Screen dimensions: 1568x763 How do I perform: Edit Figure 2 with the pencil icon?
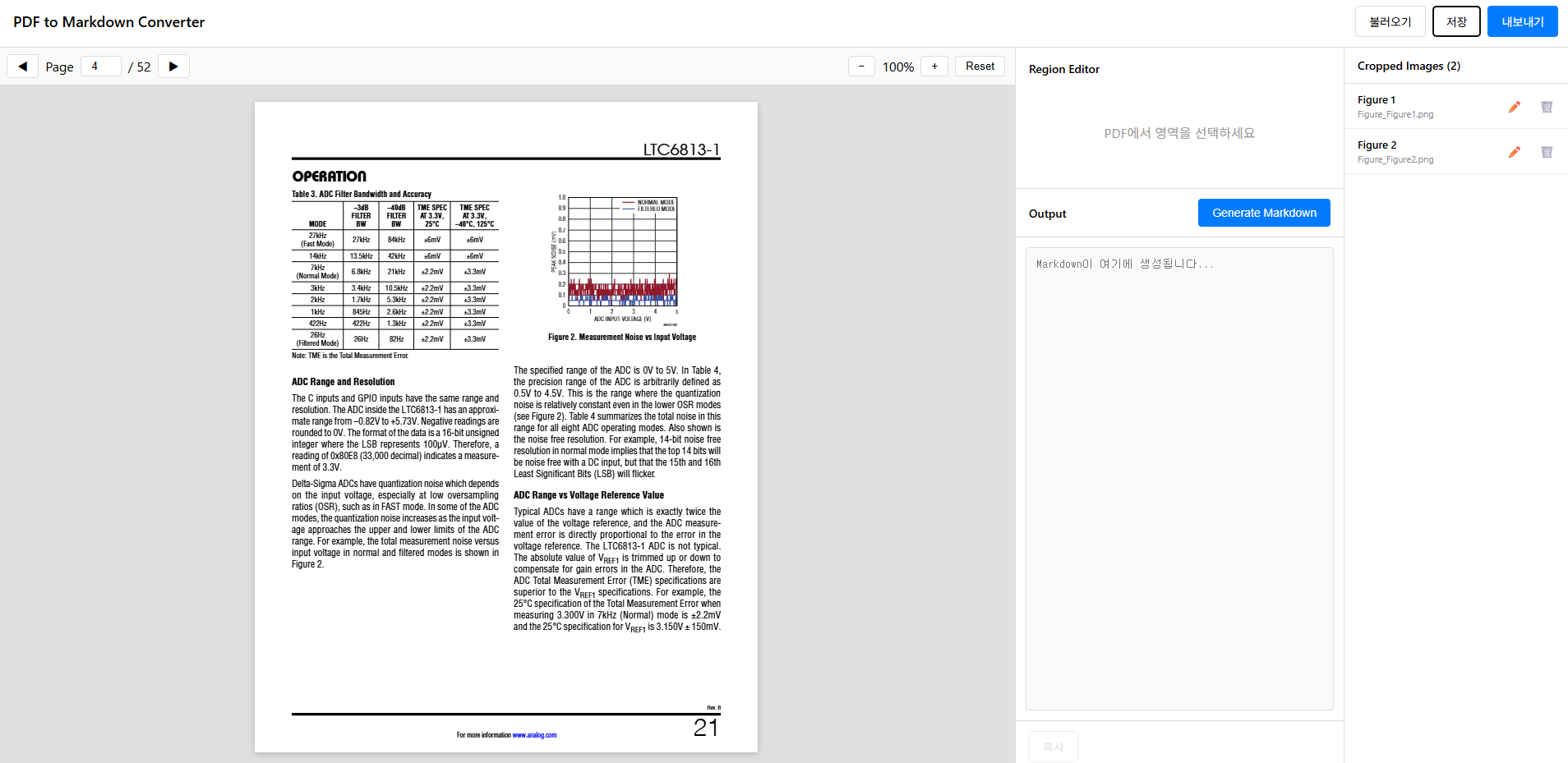pos(1514,152)
